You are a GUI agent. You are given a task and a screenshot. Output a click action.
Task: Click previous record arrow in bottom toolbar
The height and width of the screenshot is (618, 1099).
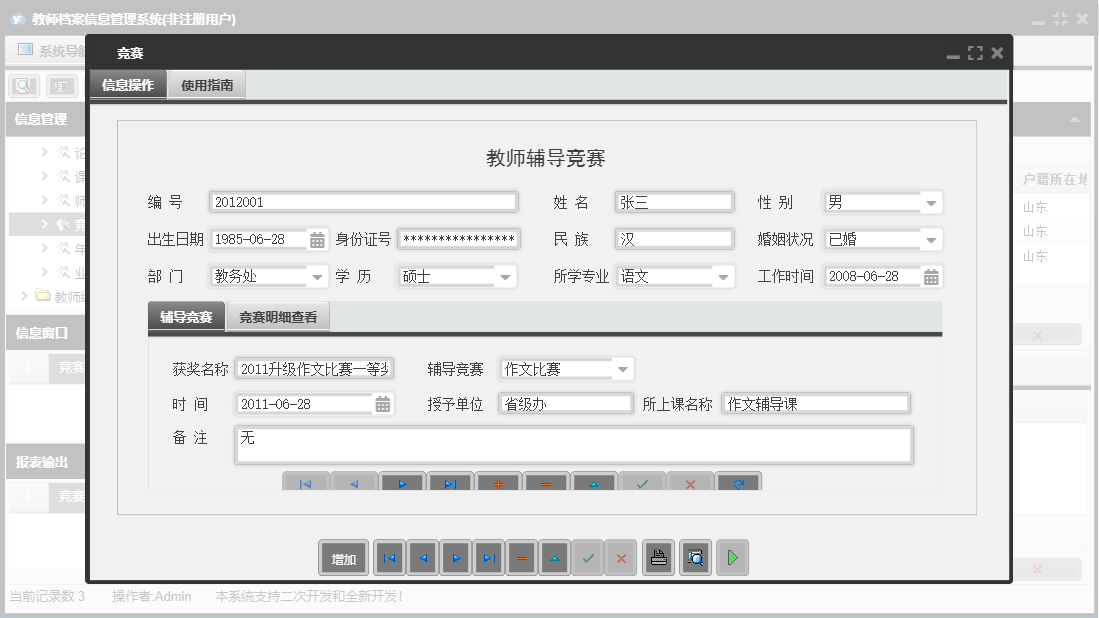(x=422, y=557)
